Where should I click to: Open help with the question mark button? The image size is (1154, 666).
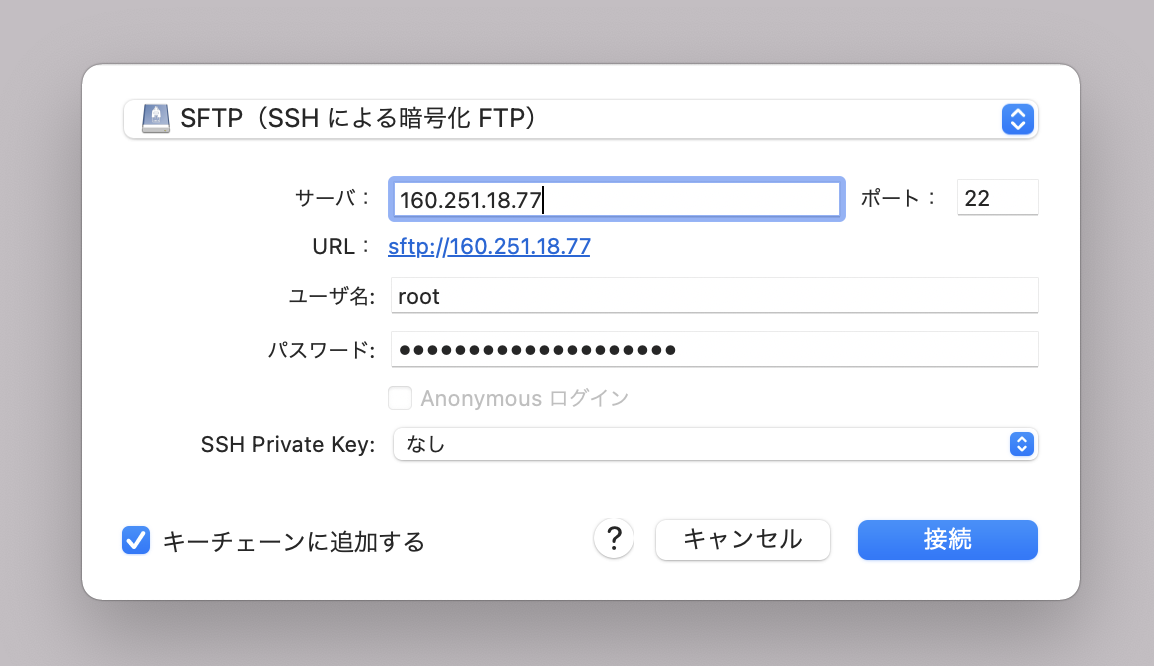[x=614, y=539]
